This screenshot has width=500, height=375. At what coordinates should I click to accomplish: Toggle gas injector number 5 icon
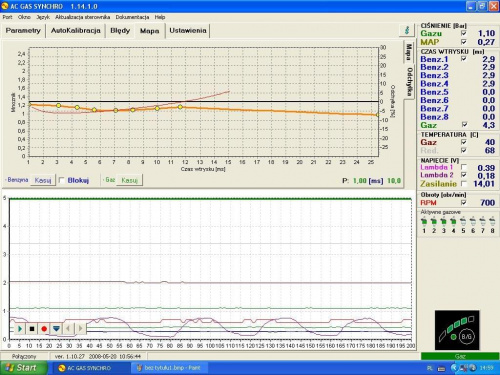(x=463, y=221)
